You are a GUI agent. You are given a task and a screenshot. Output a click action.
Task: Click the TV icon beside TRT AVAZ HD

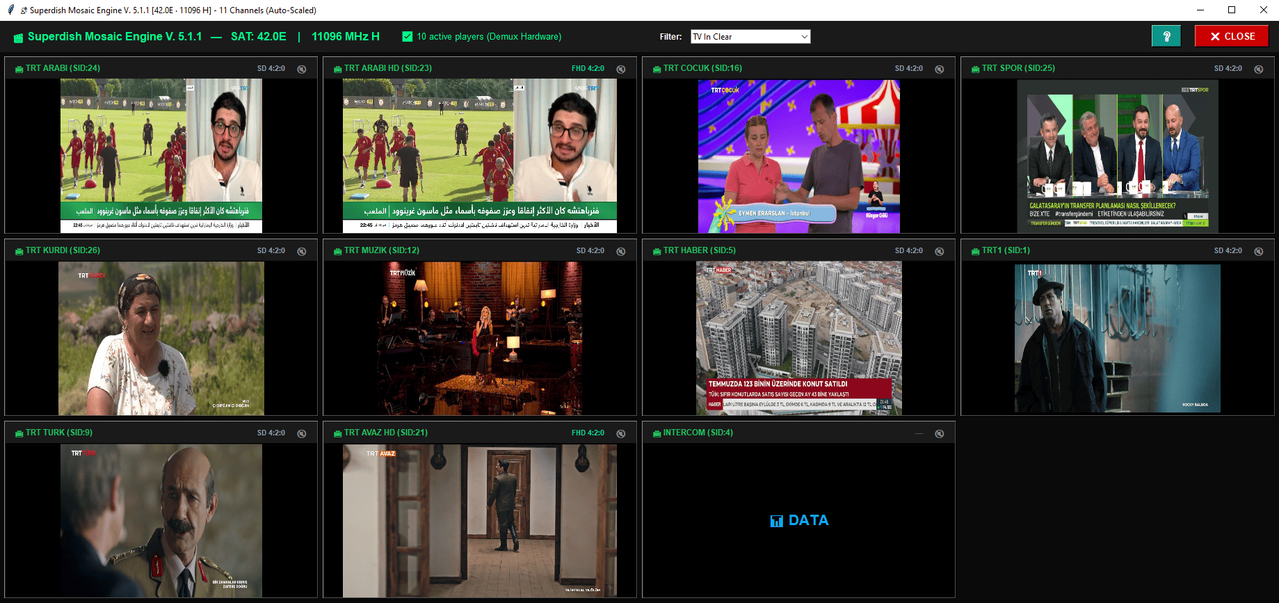(x=336, y=433)
